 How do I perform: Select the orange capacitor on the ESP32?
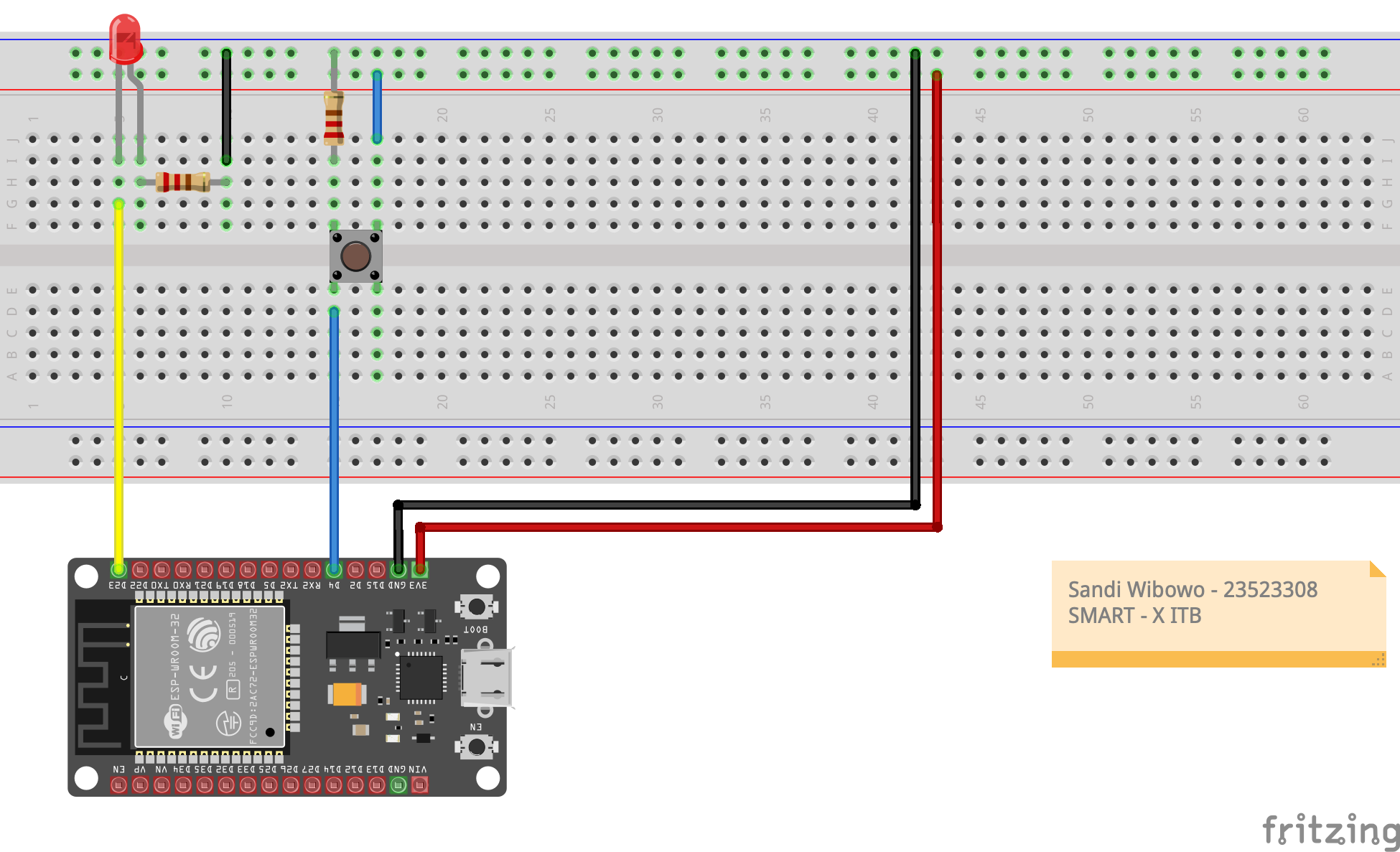tap(346, 694)
